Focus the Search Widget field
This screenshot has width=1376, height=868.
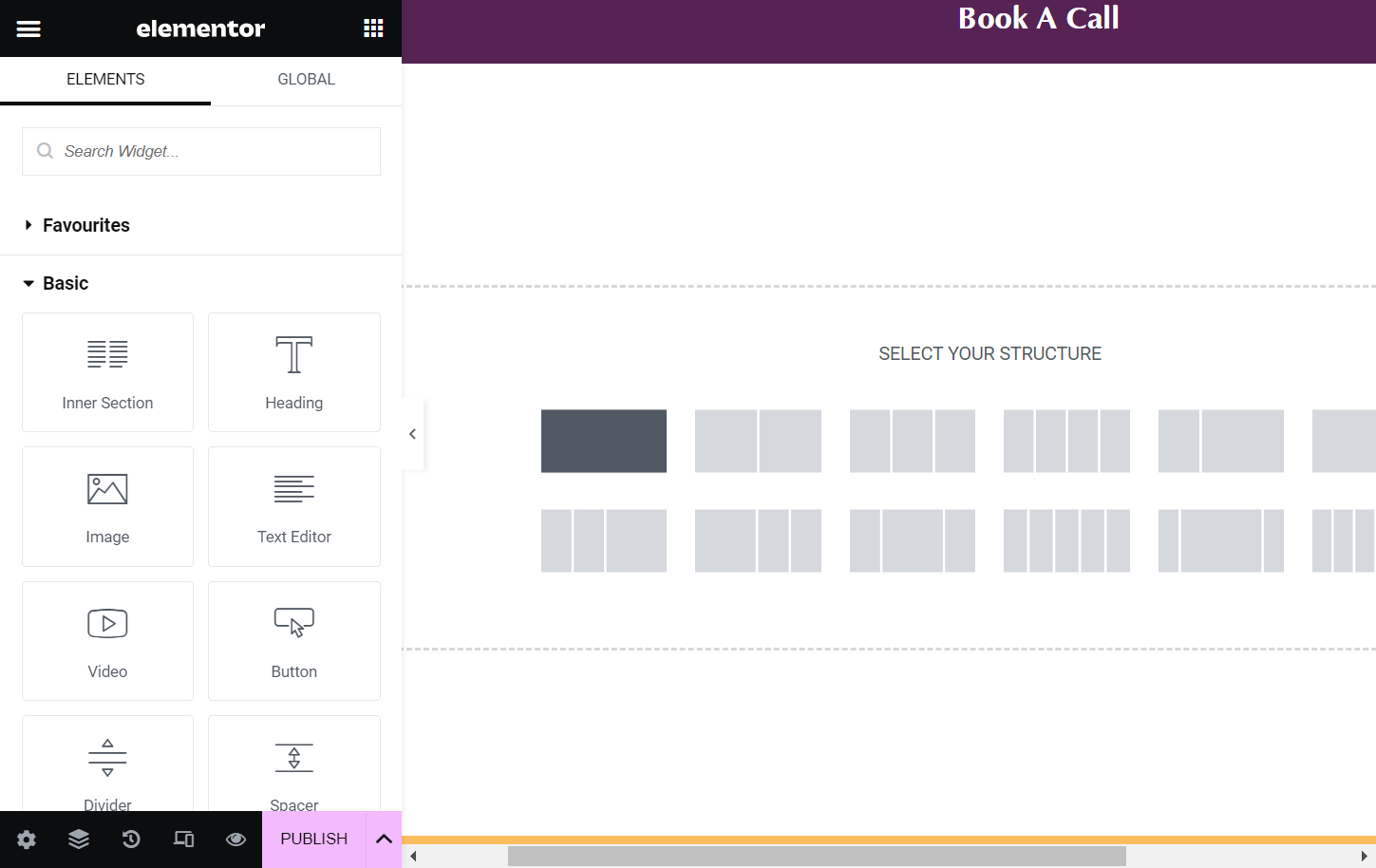tap(201, 151)
